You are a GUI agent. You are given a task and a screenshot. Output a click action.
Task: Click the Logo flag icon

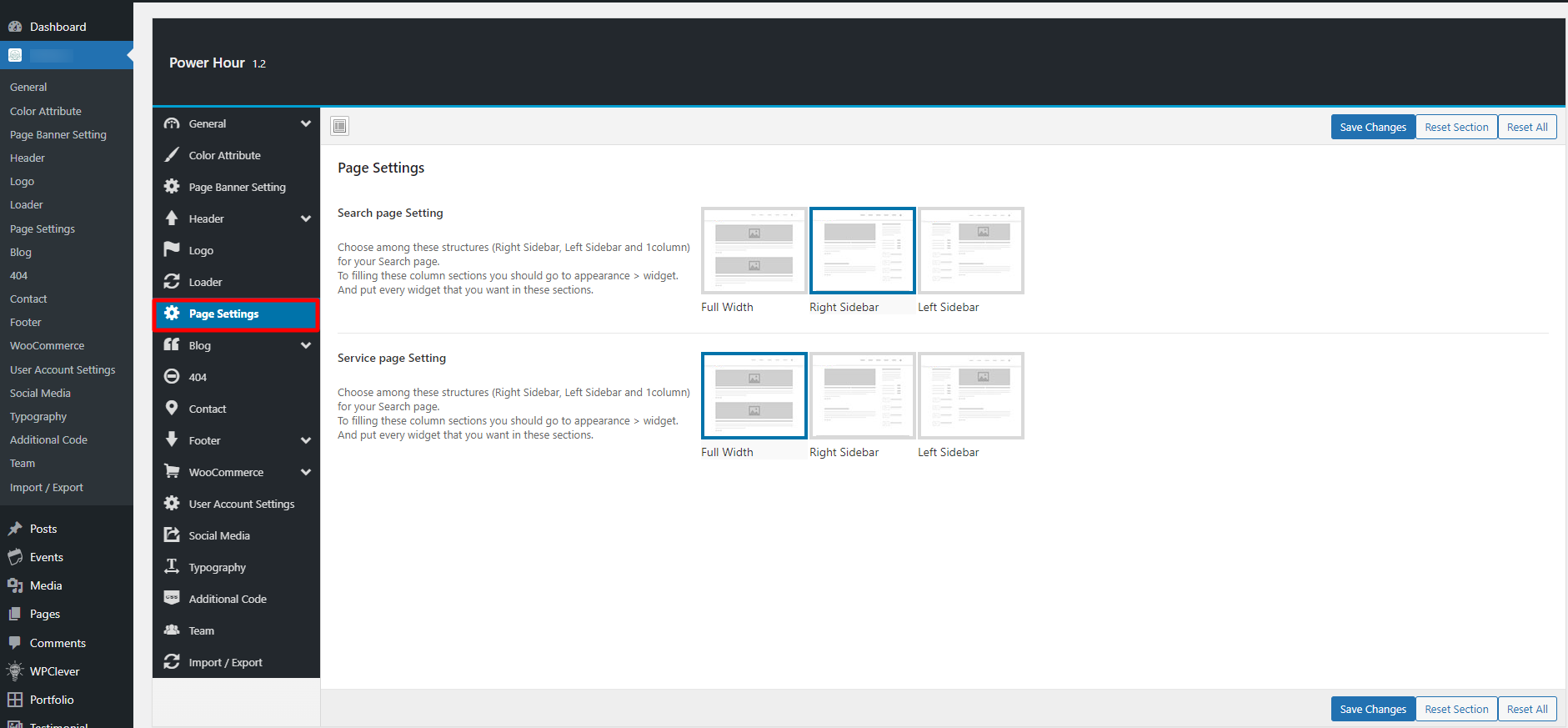tap(172, 250)
